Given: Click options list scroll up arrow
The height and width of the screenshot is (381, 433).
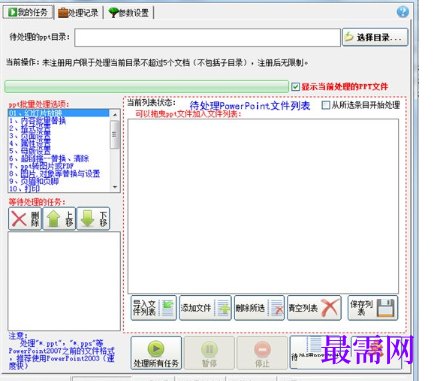Looking at the screenshot, I should tap(115, 115).
